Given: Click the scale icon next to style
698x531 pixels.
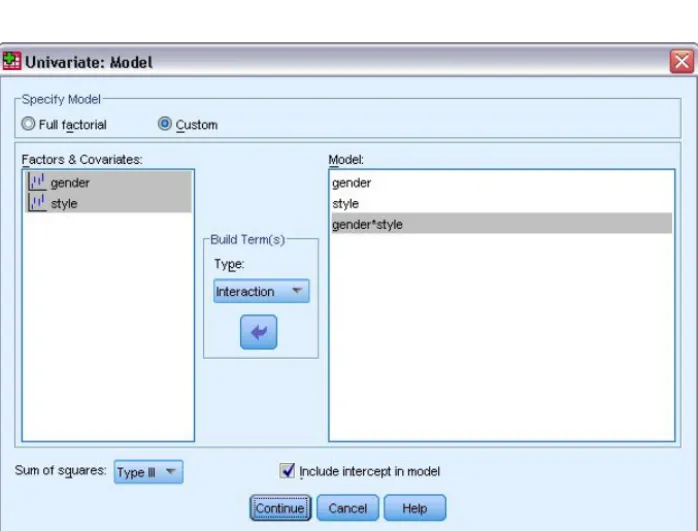Looking at the screenshot, I should tap(37, 203).
